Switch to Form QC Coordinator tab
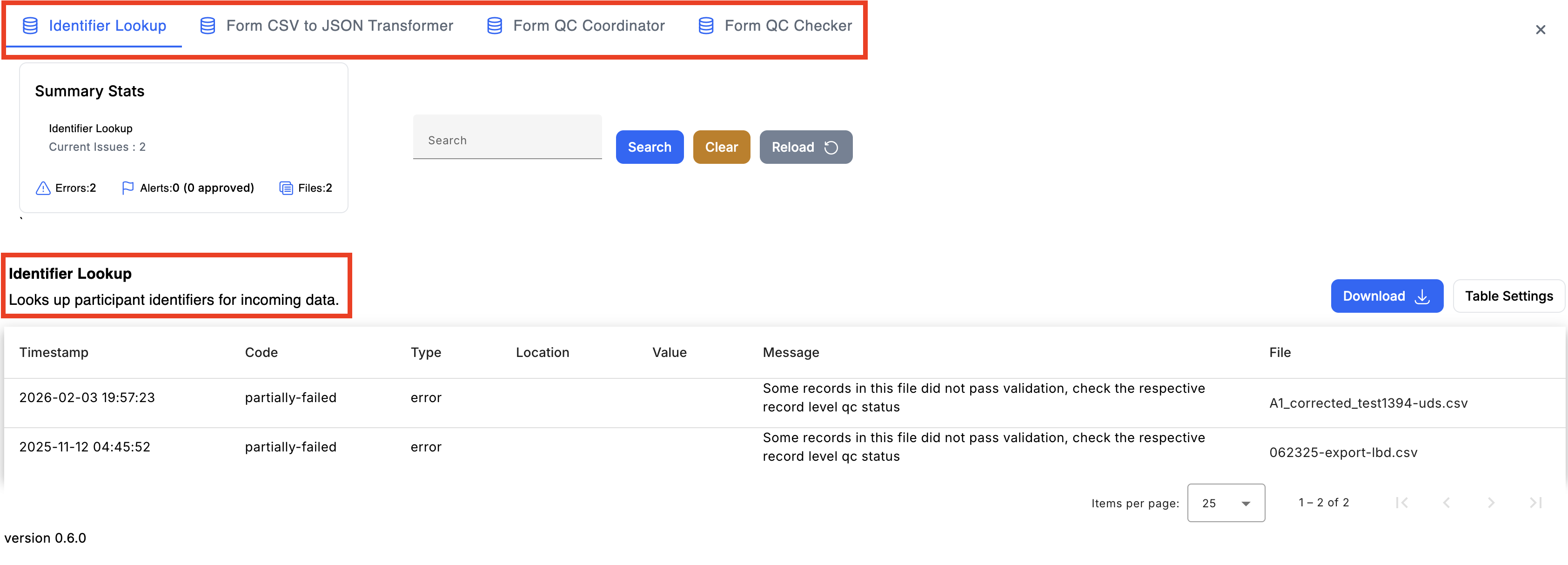1568x565 pixels. click(x=576, y=26)
